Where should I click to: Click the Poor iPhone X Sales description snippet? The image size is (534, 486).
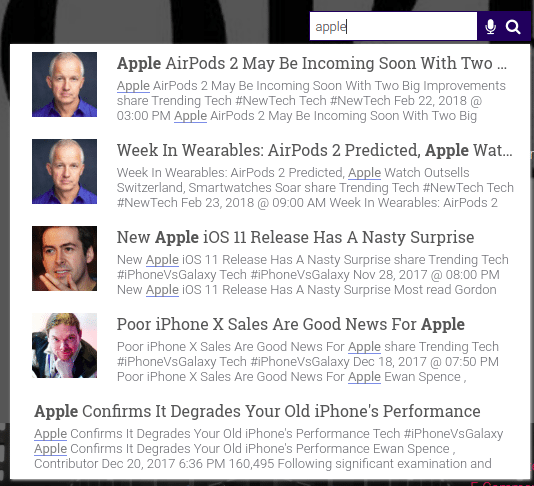pyautogui.click(x=308, y=362)
